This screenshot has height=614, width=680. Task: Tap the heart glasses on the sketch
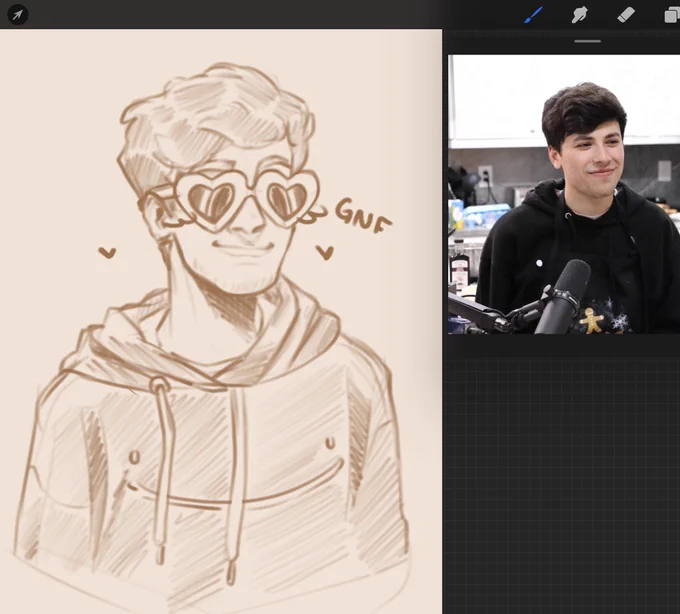pyautogui.click(x=247, y=200)
